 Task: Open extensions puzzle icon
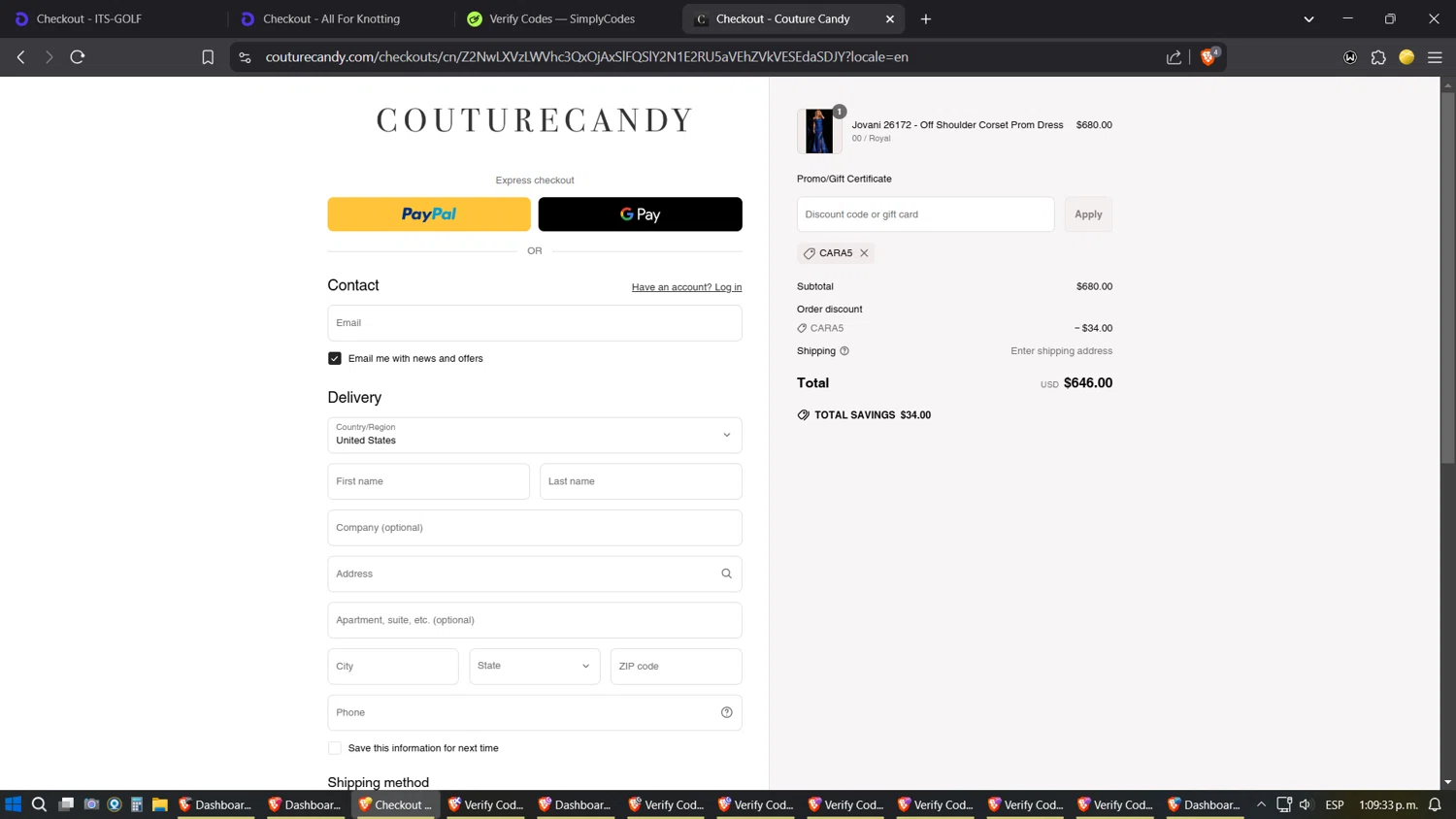pos(1378,57)
